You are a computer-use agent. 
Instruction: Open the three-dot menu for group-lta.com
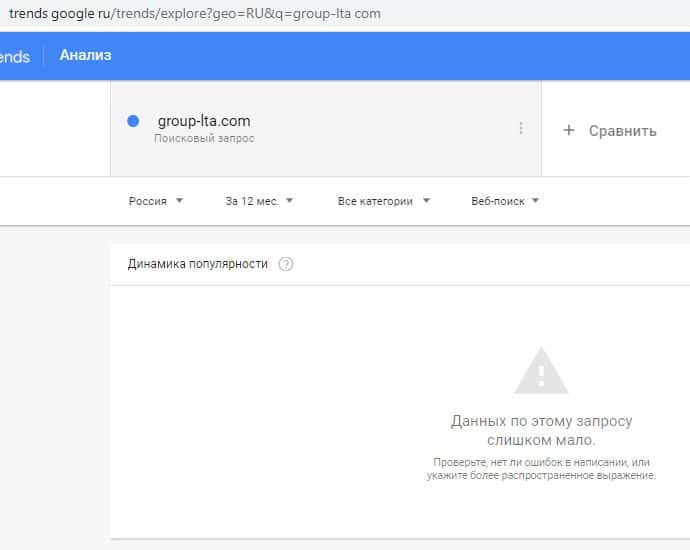(x=521, y=128)
